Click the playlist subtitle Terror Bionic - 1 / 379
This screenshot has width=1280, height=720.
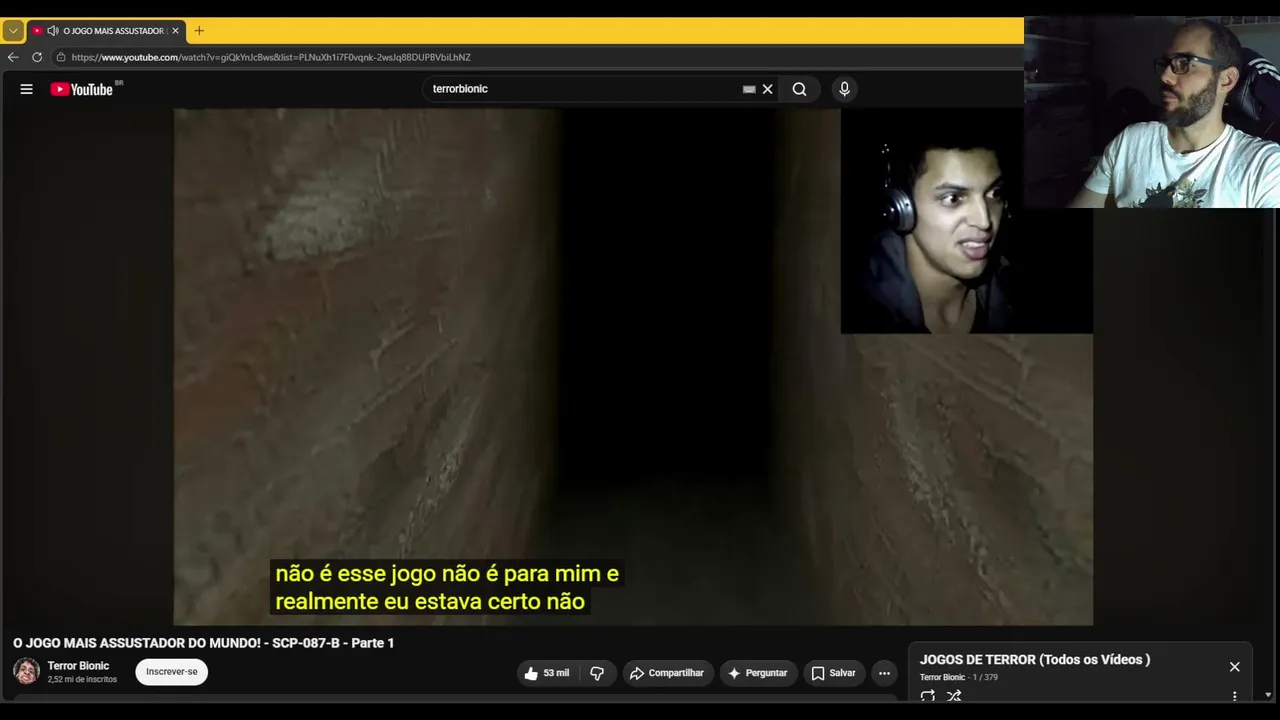(x=959, y=678)
